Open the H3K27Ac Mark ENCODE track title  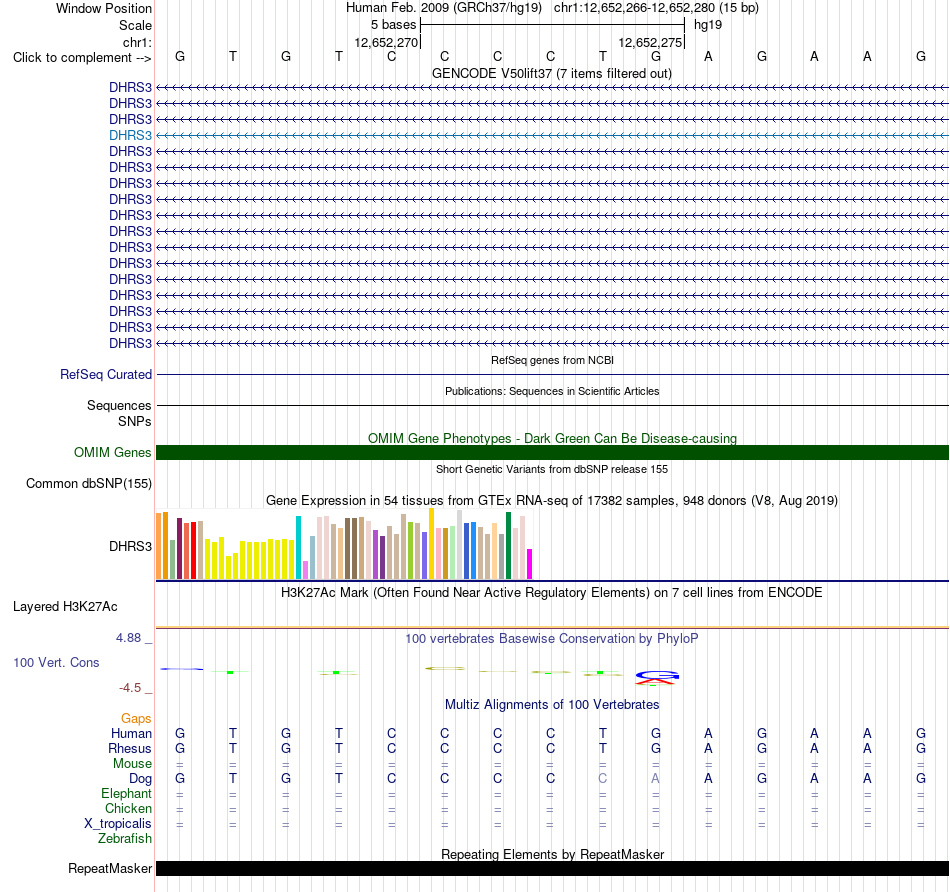pyautogui.click(x=552, y=593)
